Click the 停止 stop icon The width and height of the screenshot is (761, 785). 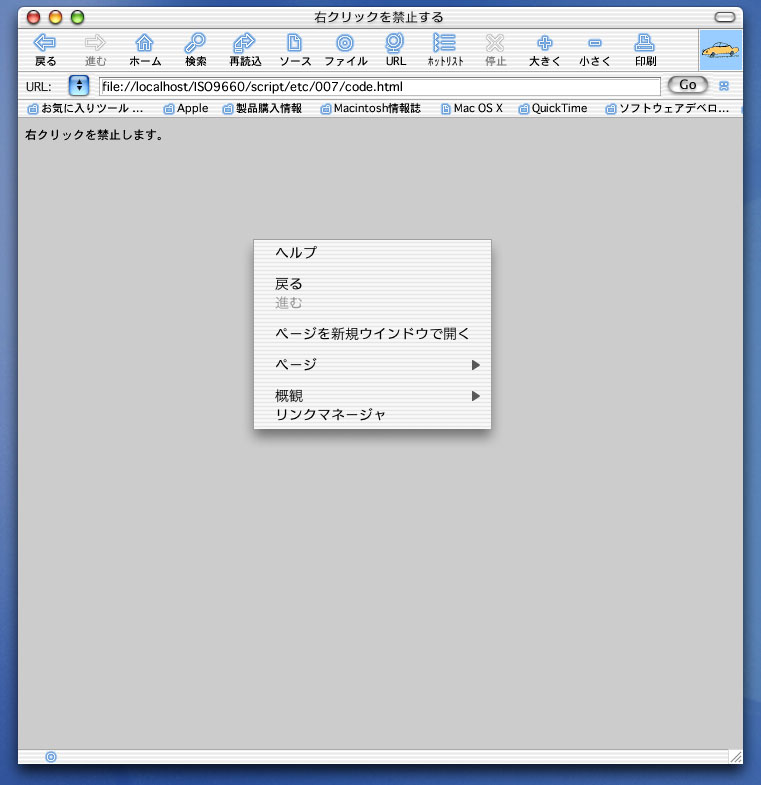495,44
